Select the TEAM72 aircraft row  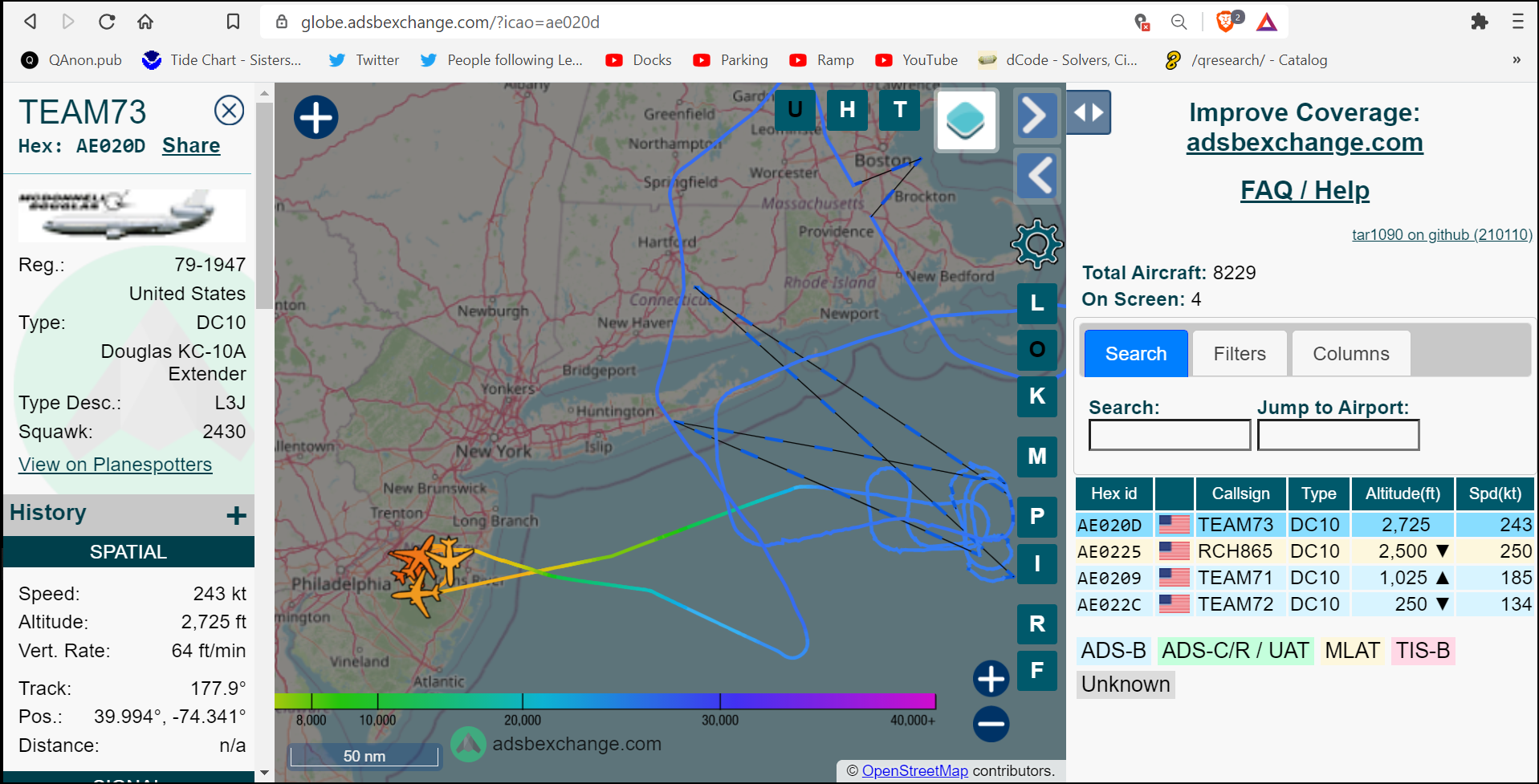tap(1305, 604)
